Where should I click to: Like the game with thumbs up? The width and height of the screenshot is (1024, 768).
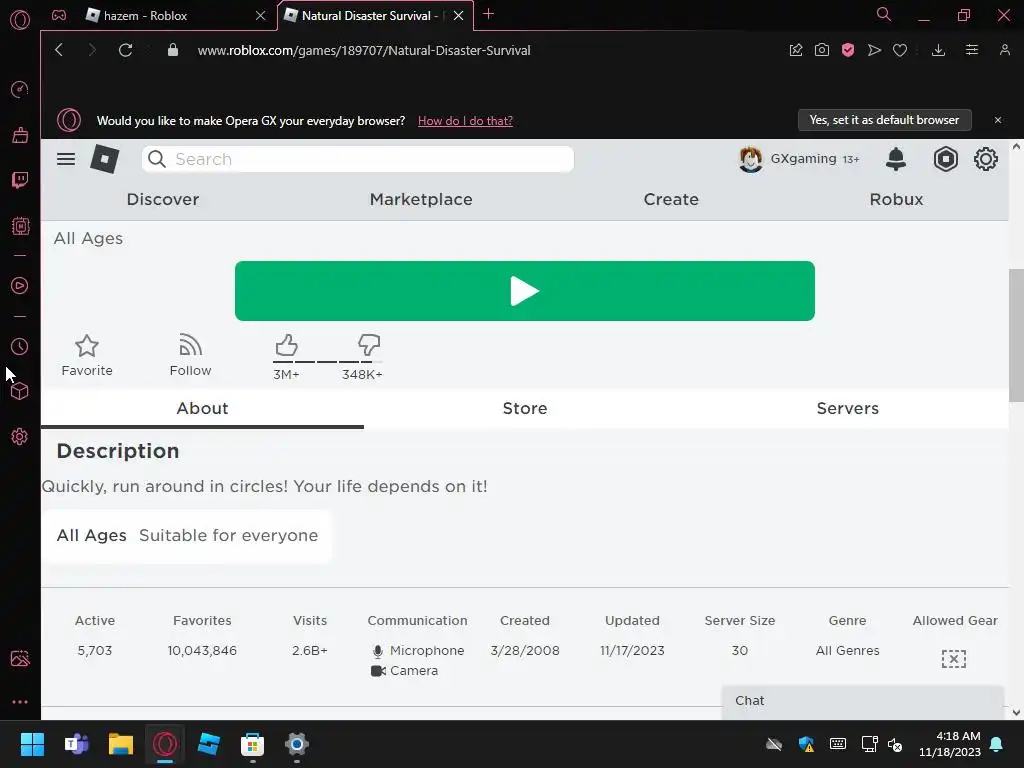click(286, 346)
